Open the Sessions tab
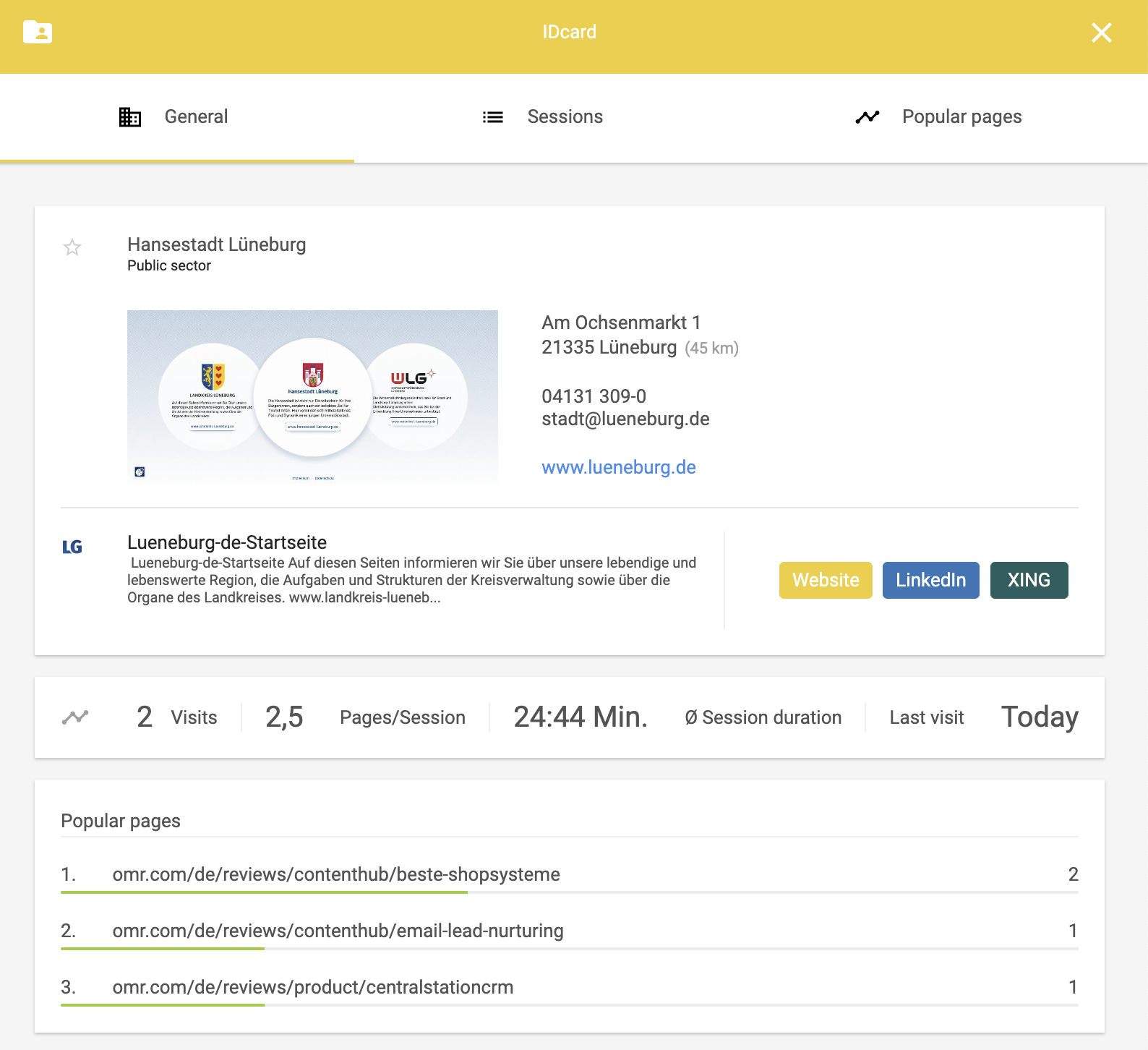 coord(543,117)
